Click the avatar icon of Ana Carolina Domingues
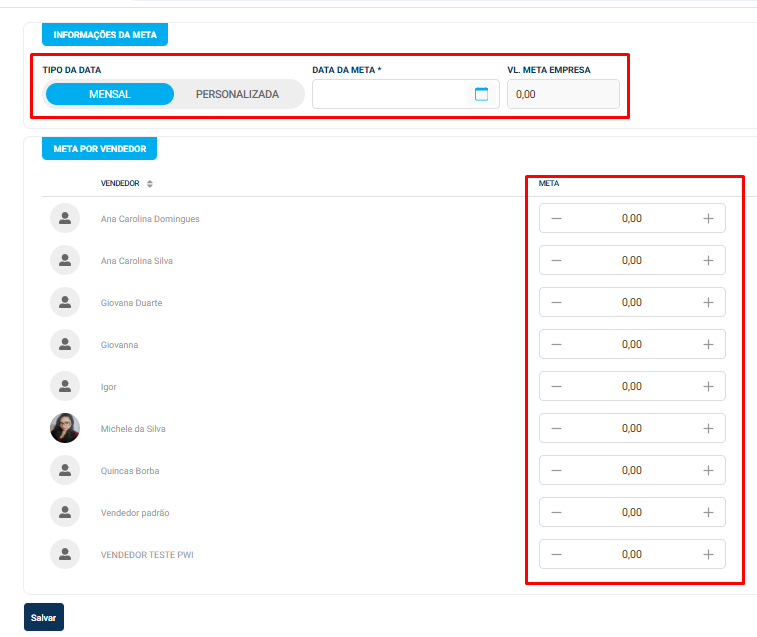Image resolution: width=757 pixels, height=637 pixels. [x=65, y=218]
